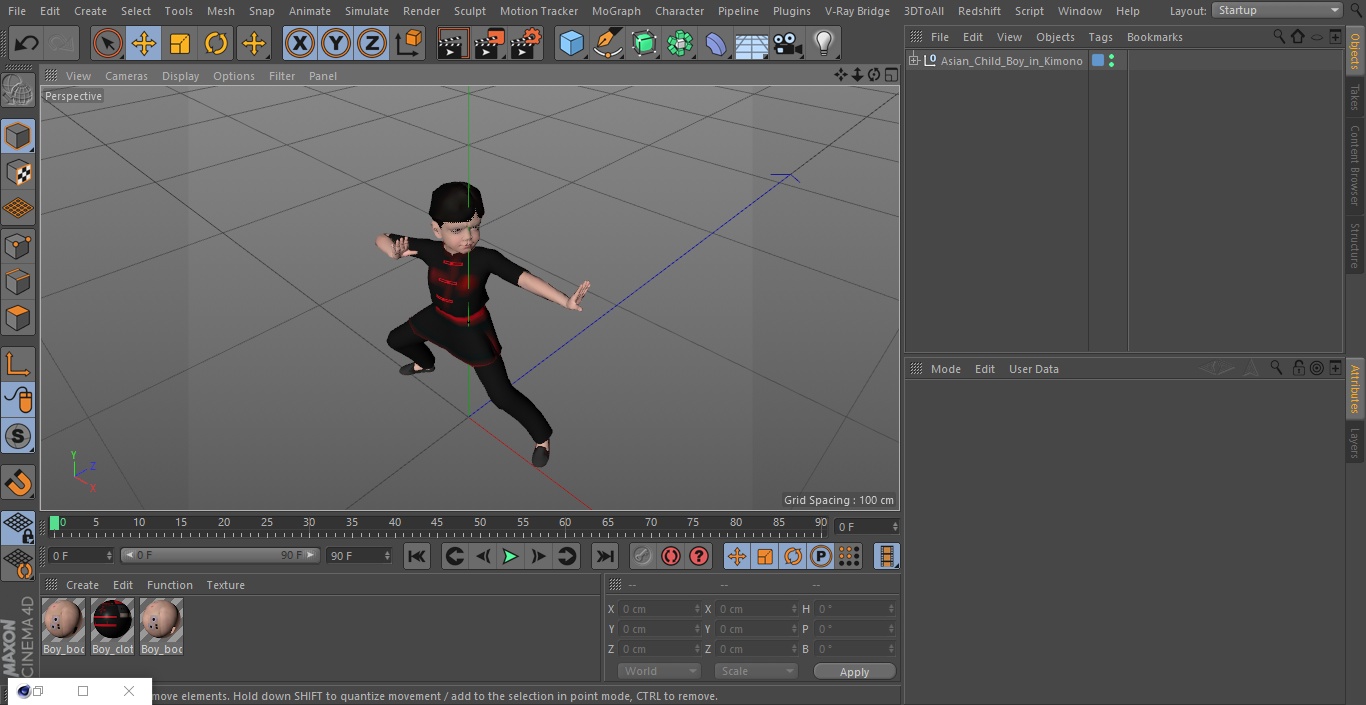Open Simulate menu
The width and height of the screenshot is (1366, 705).
367,11
